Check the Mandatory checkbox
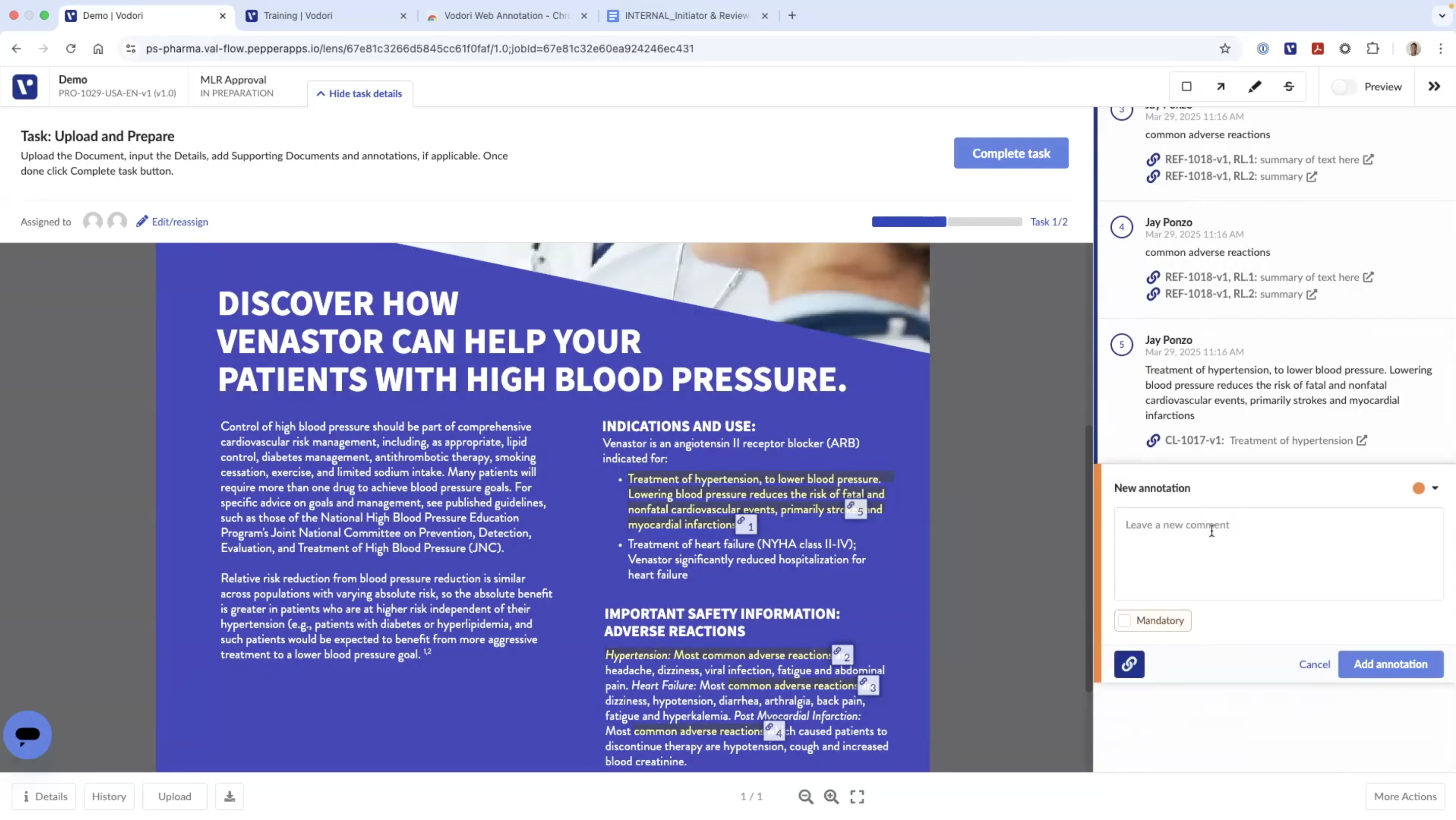The image size is (1456, 820). coord(1125,621)
